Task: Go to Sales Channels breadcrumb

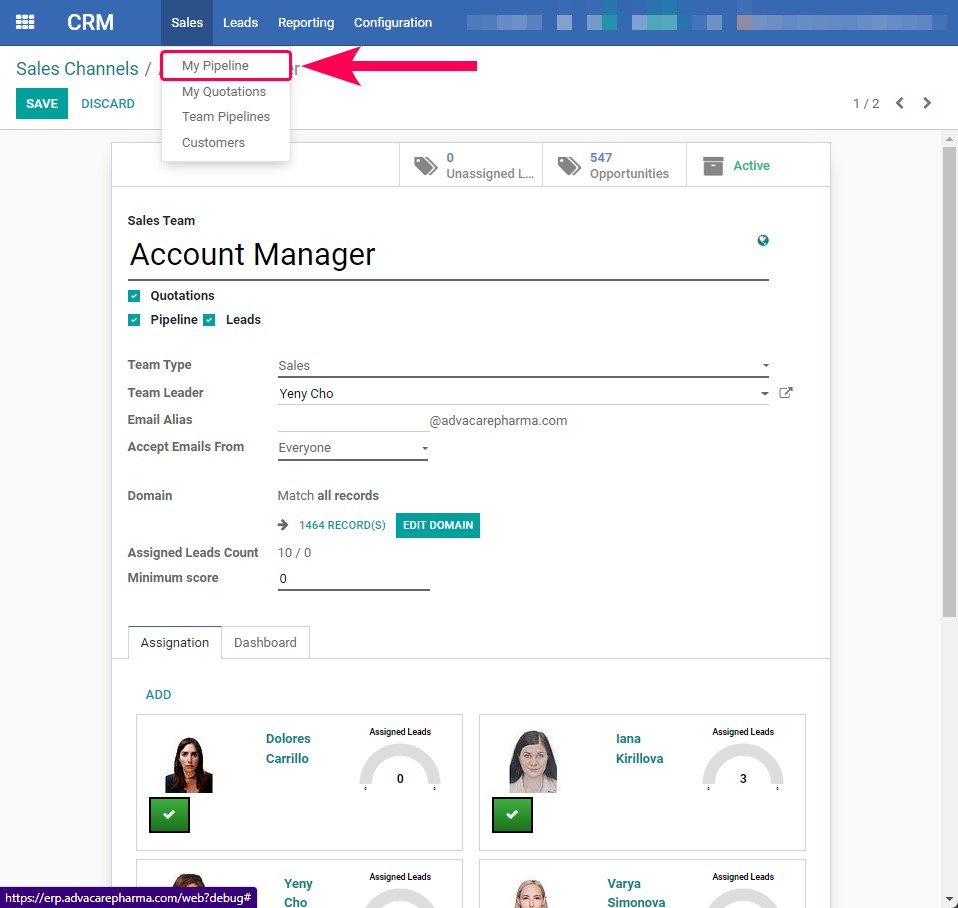Action: point(78,68)
